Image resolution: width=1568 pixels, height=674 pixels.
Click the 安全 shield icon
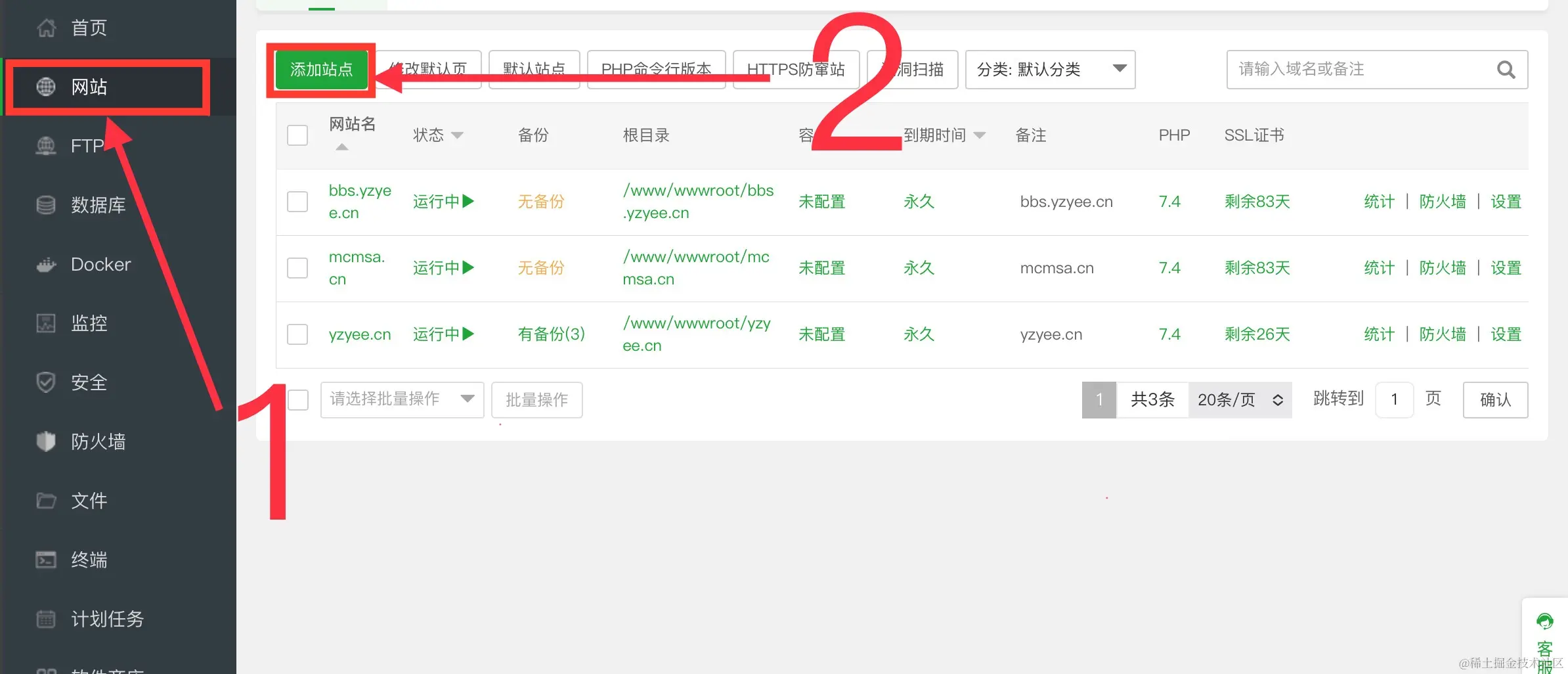[46, 382]
